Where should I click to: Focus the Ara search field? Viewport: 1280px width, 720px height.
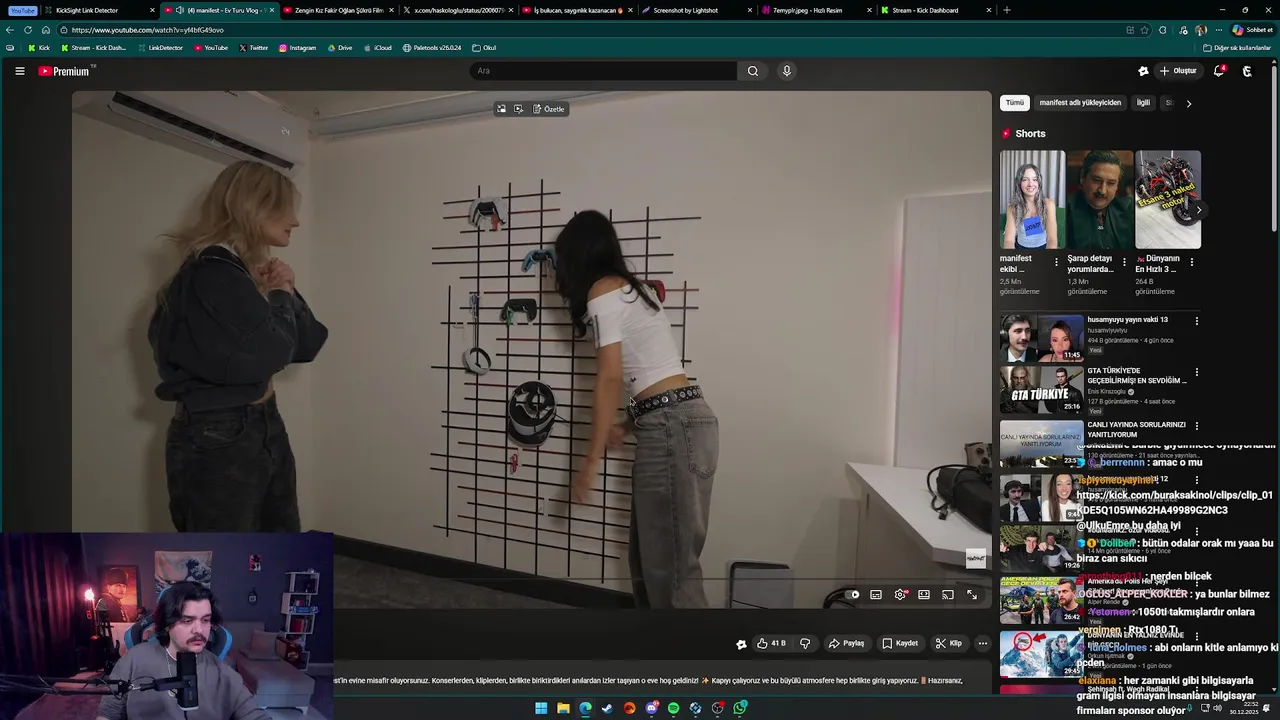coord(603,71)
